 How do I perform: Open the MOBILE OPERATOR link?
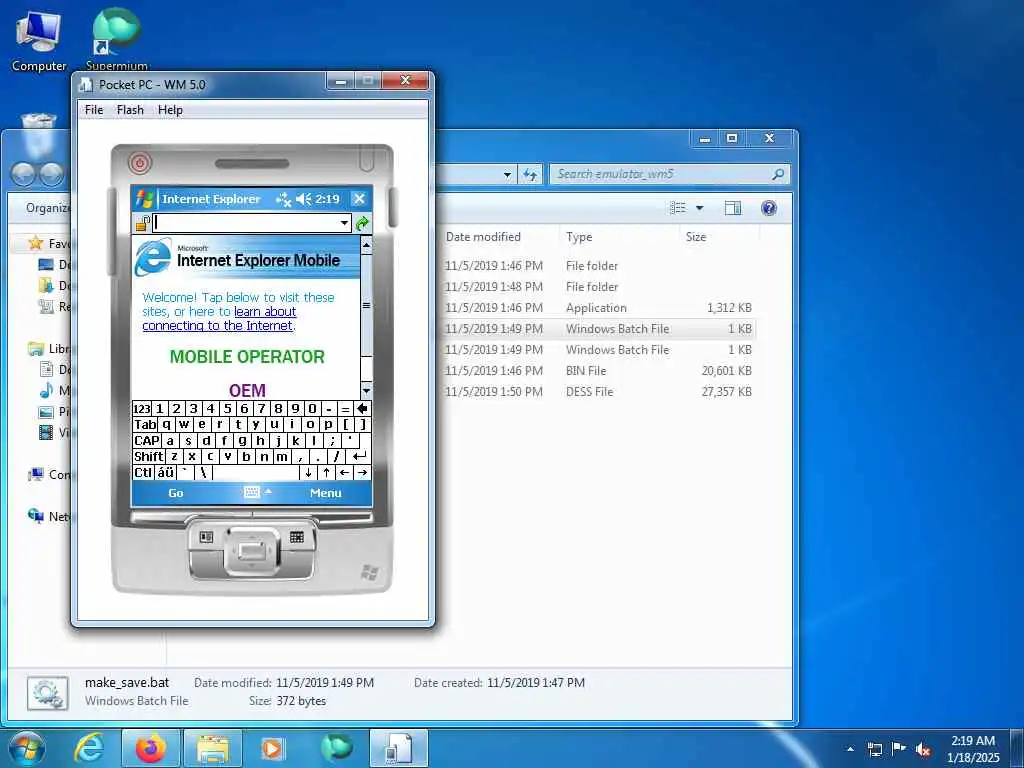click(247, 357)
